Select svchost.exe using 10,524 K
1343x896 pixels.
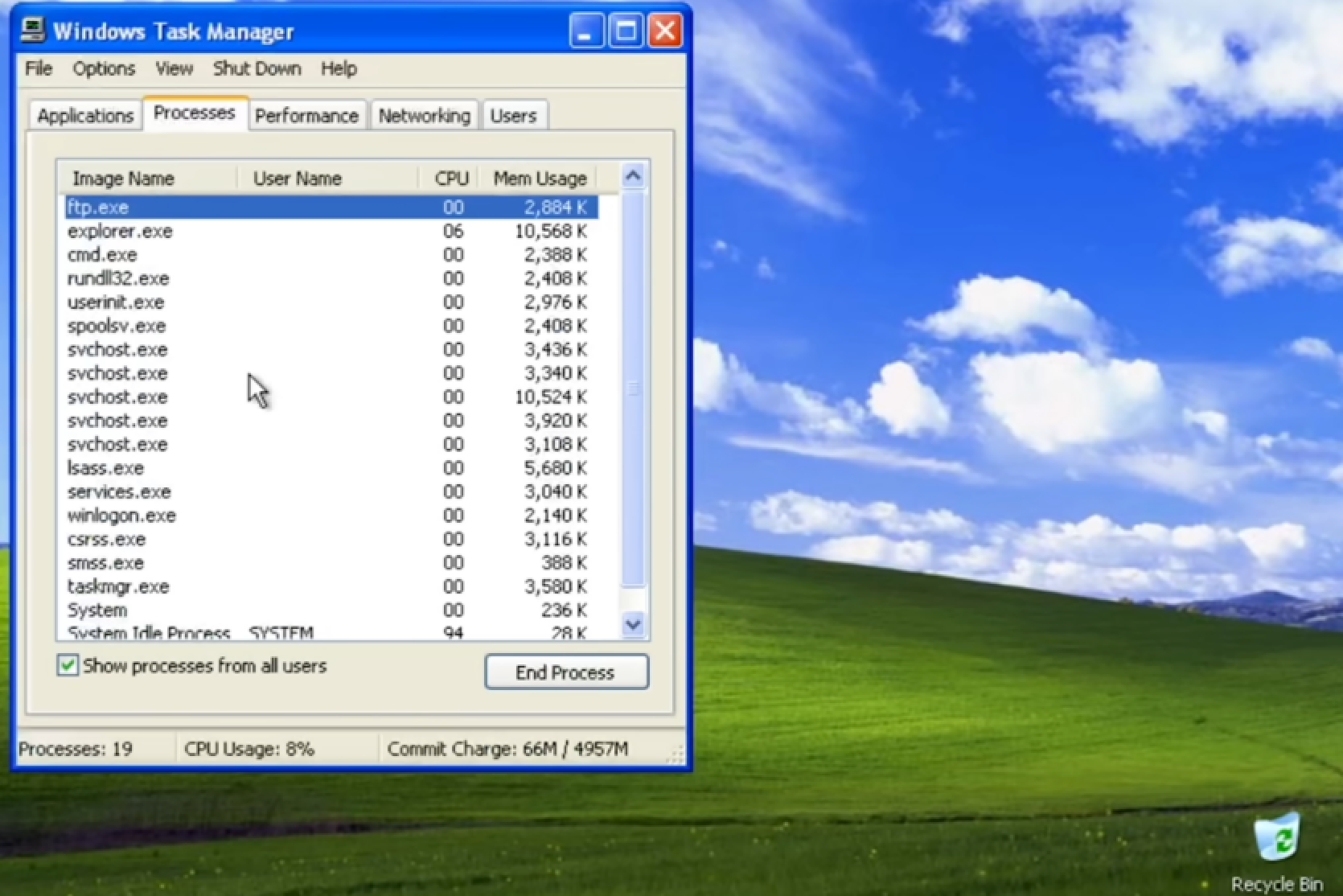tap(331, 397)
